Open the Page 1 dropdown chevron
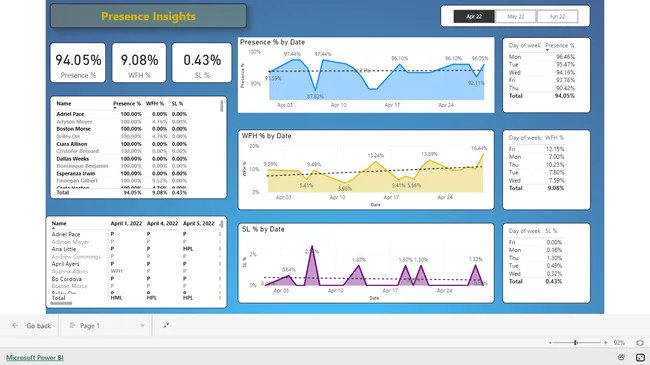 pos(142,326)
